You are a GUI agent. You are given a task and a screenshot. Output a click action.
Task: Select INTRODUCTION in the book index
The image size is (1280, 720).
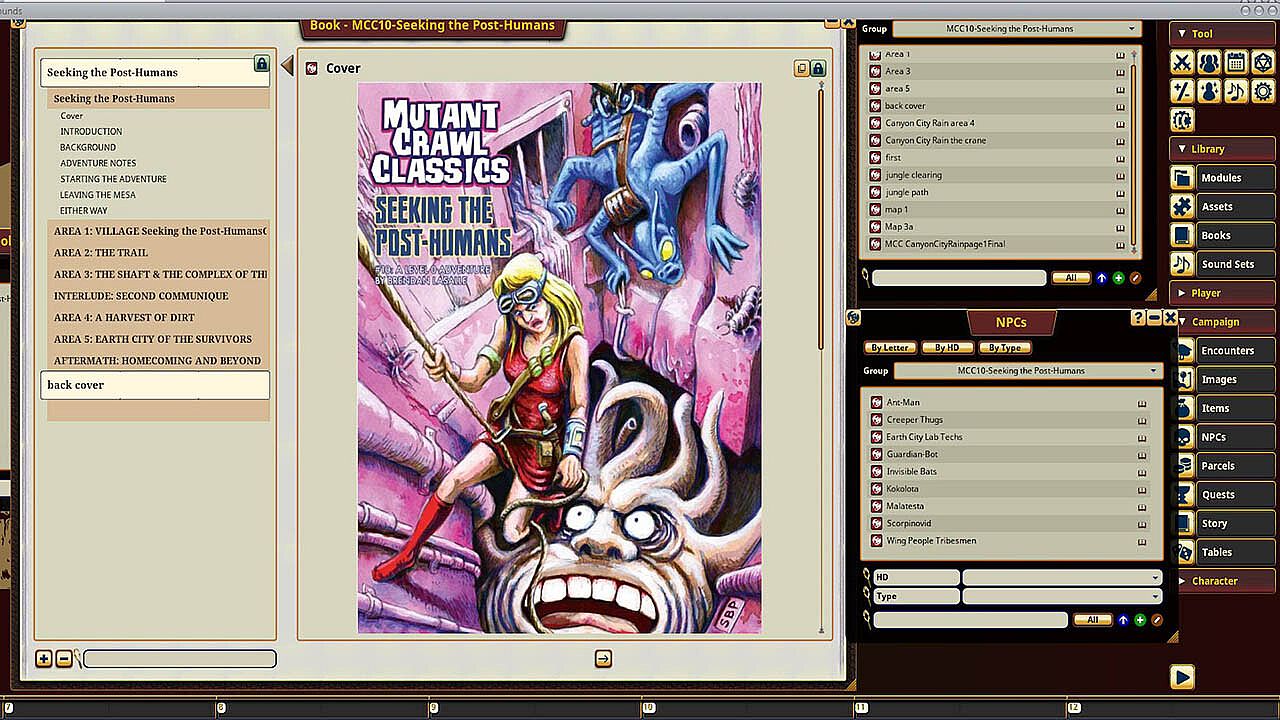(x=91, y=131)
